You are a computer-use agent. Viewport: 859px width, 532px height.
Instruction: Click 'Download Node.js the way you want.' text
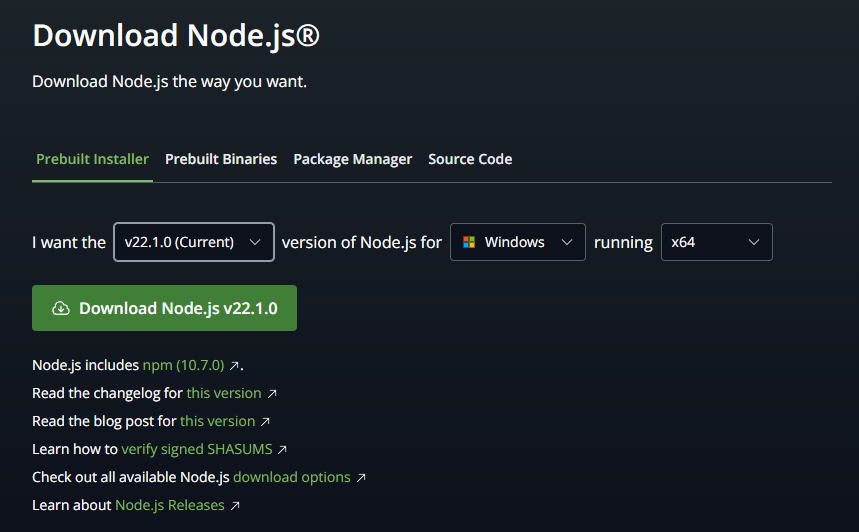coord(169,81)
